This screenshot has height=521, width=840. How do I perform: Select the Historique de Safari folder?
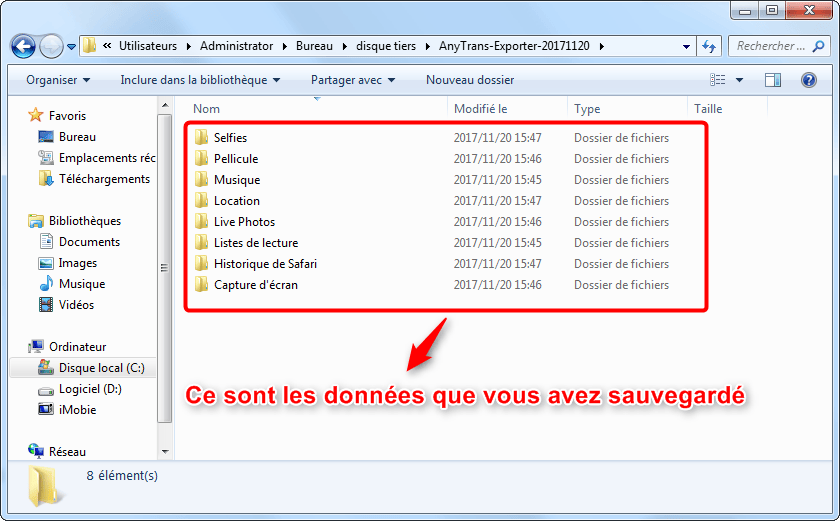[265, 264]
